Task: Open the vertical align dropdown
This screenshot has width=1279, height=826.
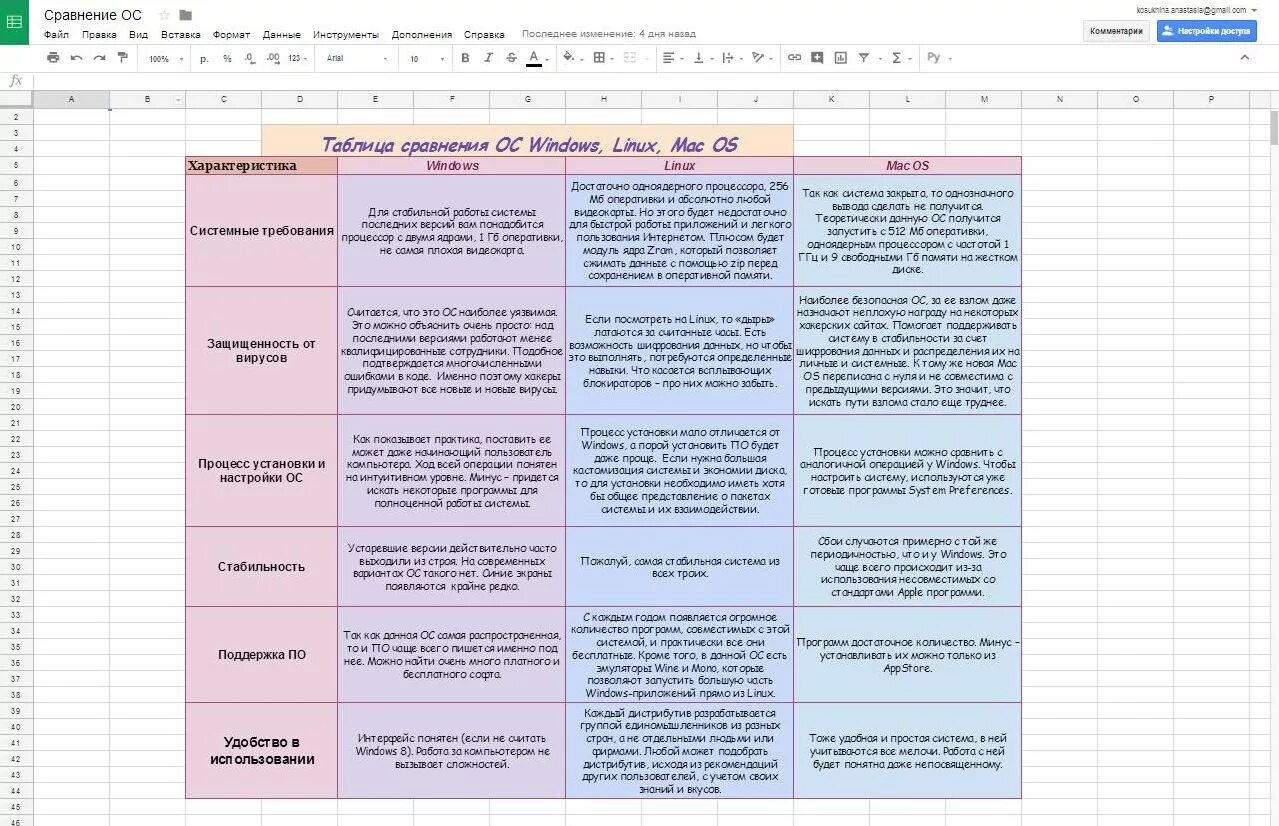Action: tap(701, 58)
